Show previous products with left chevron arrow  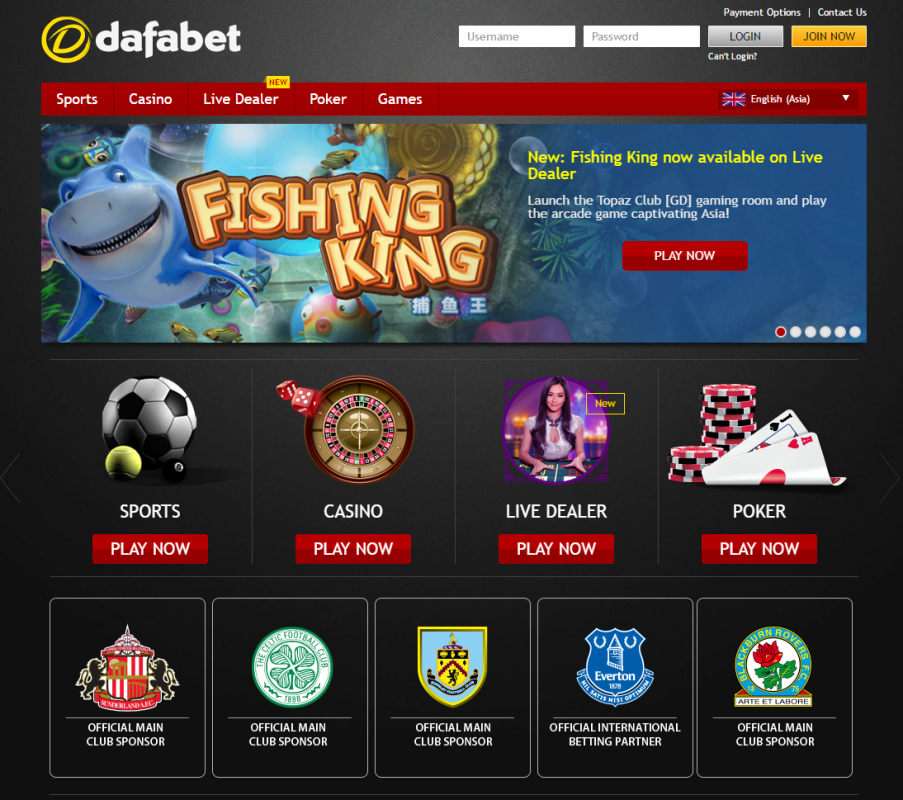click(x=12, y=478)
